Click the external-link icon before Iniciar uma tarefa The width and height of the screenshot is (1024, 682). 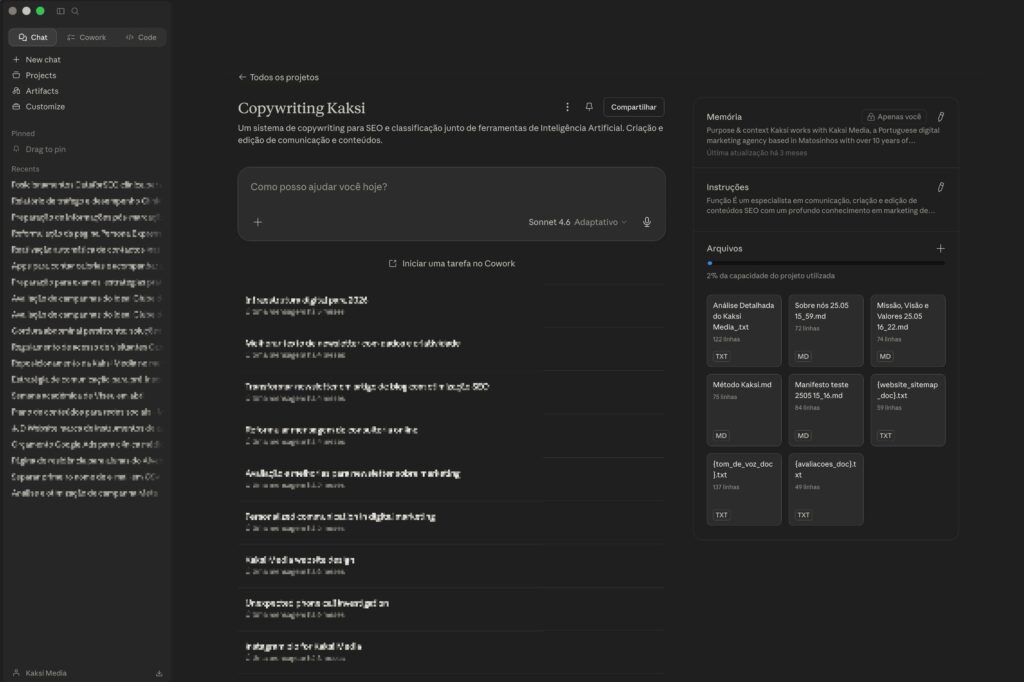pos(392,264)
